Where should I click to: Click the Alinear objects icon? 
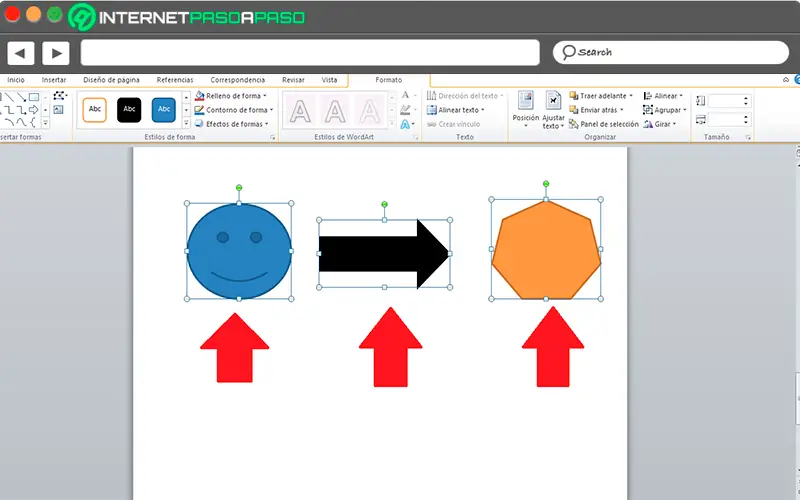(648, 96)
